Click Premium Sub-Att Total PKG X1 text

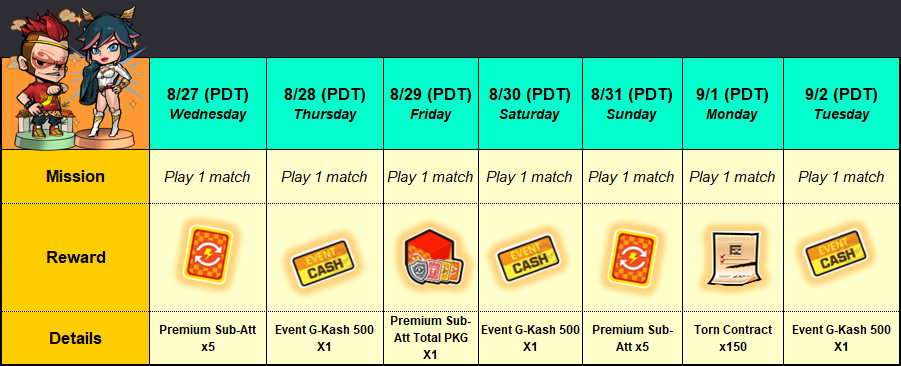430,338
